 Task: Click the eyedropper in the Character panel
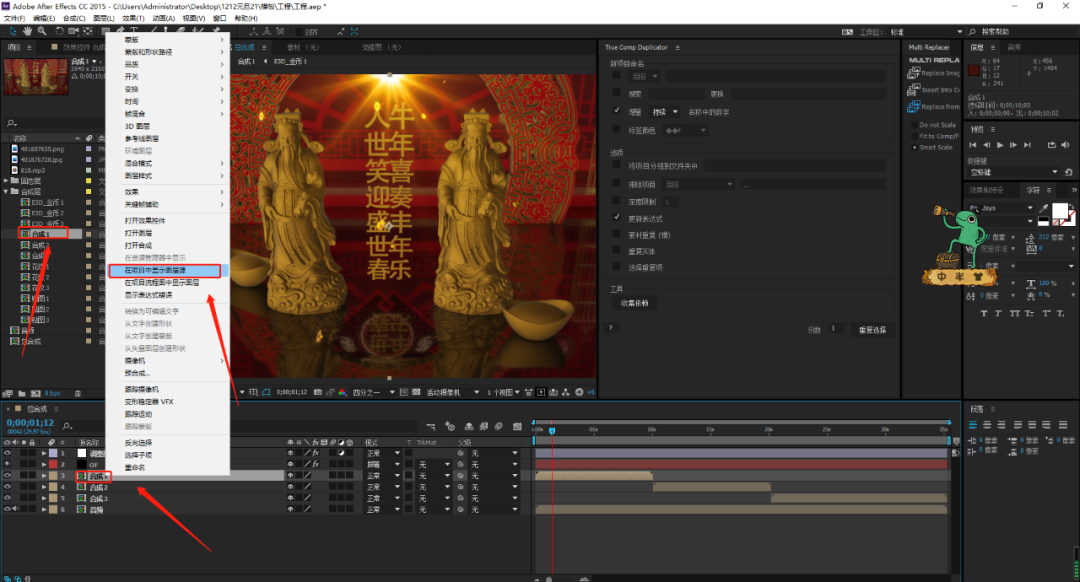[1044, 207]
